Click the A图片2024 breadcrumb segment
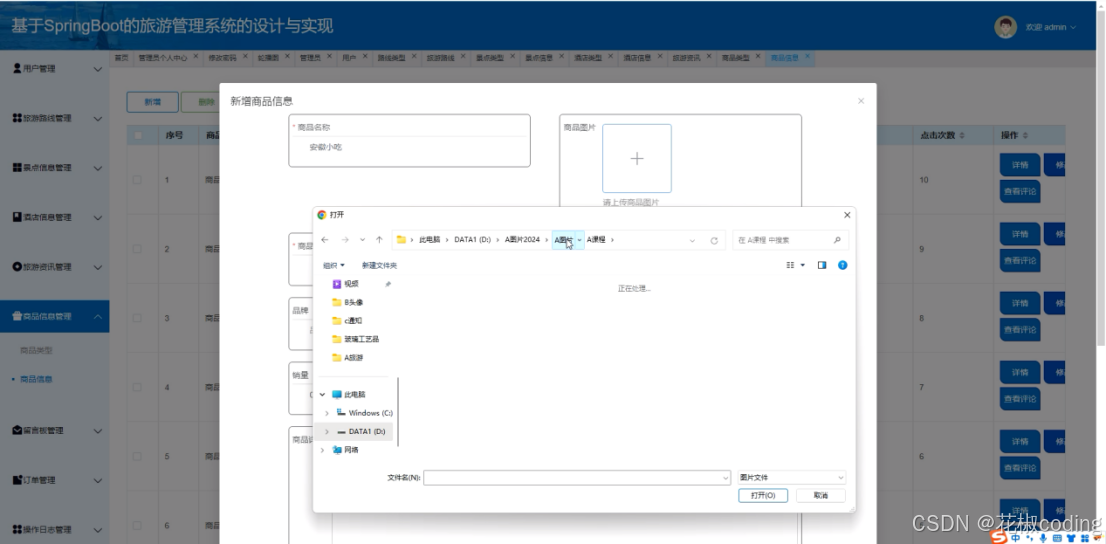Viewport: 1106px width, 544px height. point(522,240)
